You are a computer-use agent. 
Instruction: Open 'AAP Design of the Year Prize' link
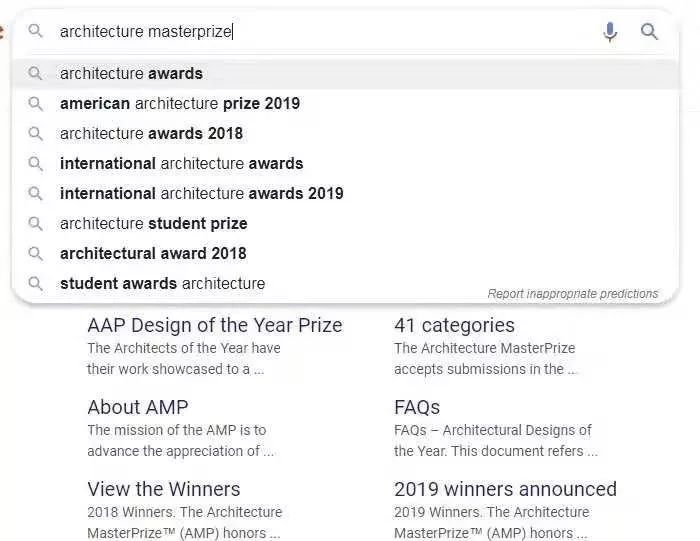click(215, 325)
